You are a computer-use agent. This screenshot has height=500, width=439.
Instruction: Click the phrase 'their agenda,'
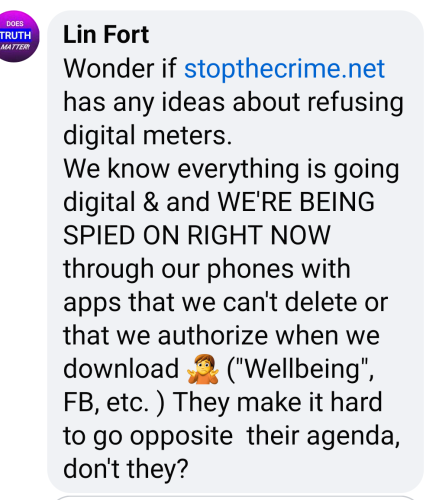[x=323, y=436]
